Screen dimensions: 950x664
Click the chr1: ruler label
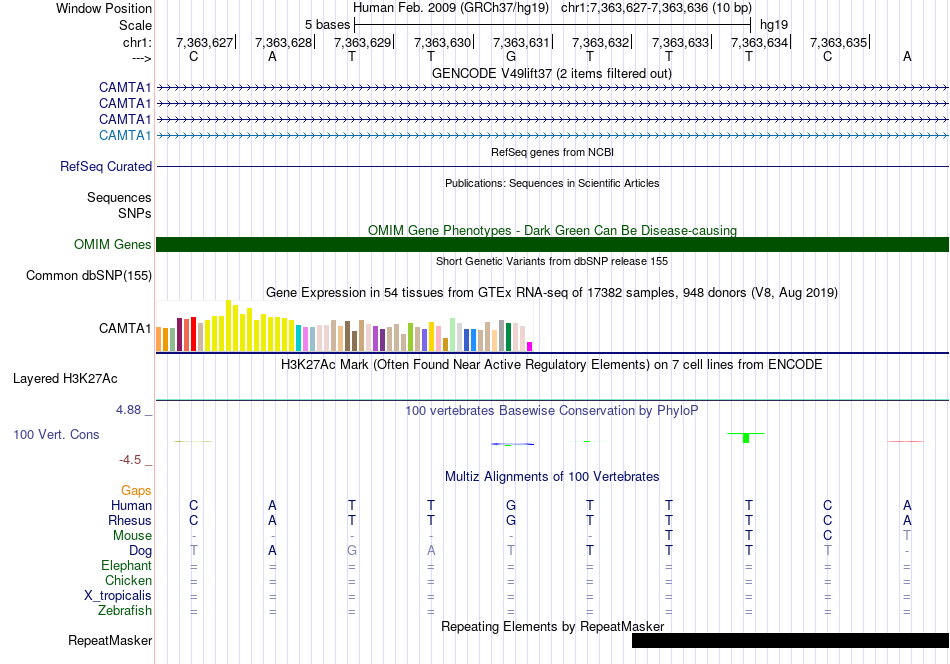pyautogui.click(x=137, y=42)
